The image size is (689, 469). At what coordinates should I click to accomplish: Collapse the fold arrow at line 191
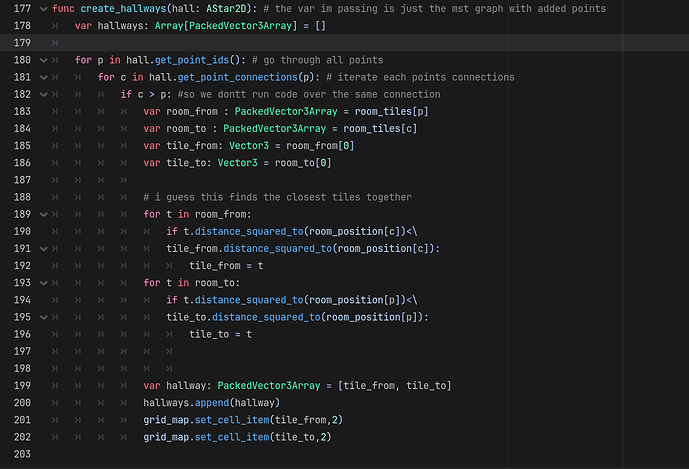[44, 249]
